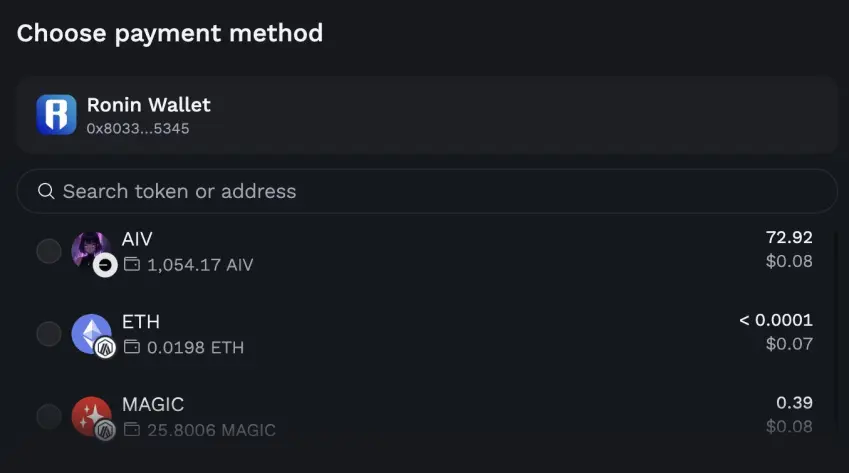Viewport: 849px width, 473px height.
Task: Click the Ronin Wallet logo icon
Action: point(56,115)
